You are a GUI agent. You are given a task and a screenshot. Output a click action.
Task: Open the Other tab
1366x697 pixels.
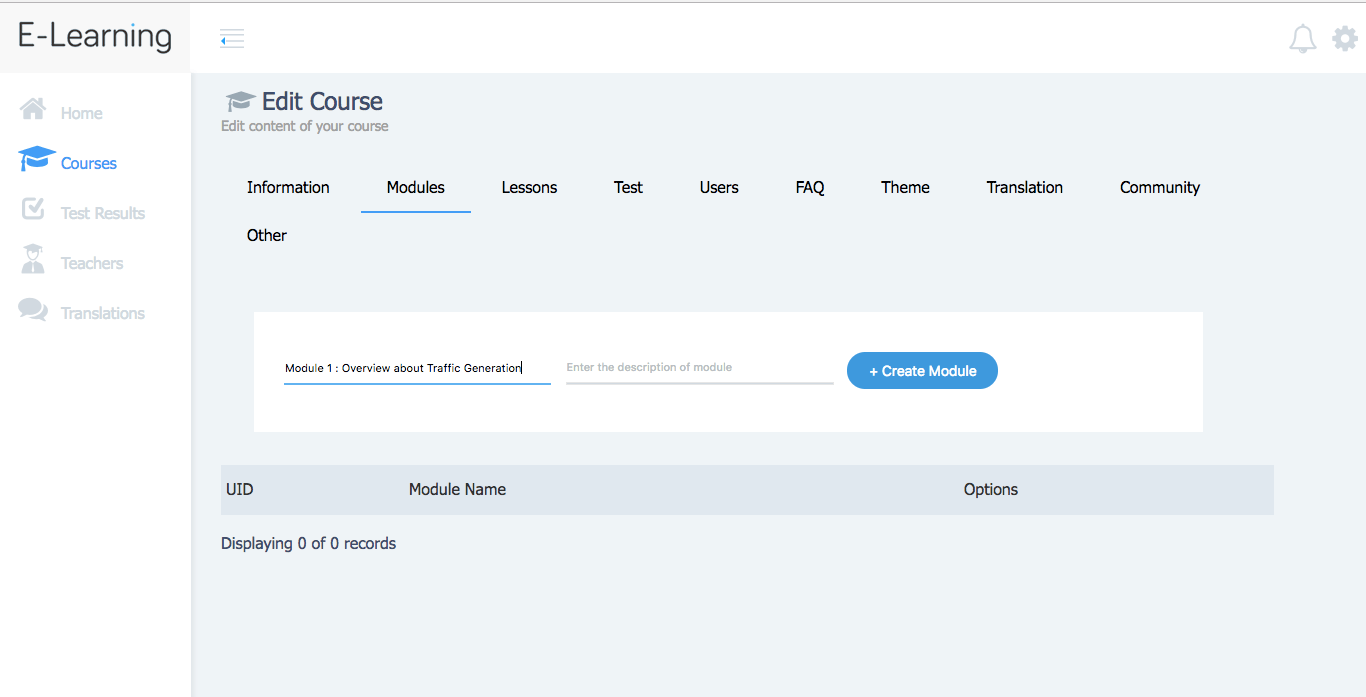coord(267,235)
